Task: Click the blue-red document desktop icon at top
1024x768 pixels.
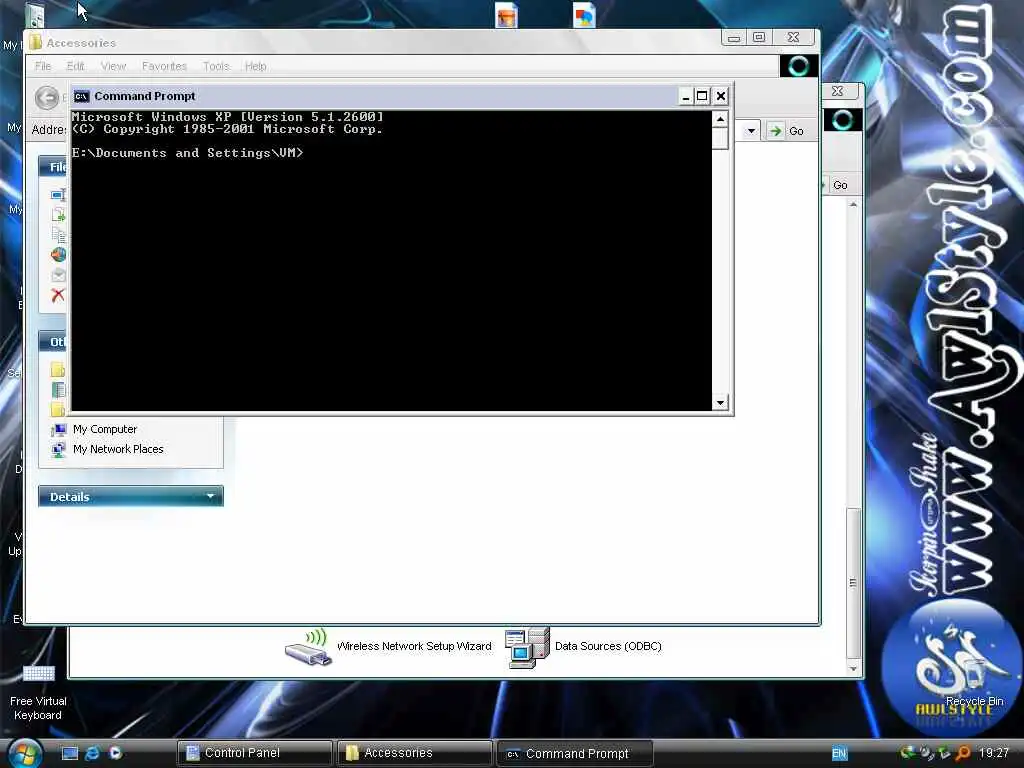Action: coord(584,16)
